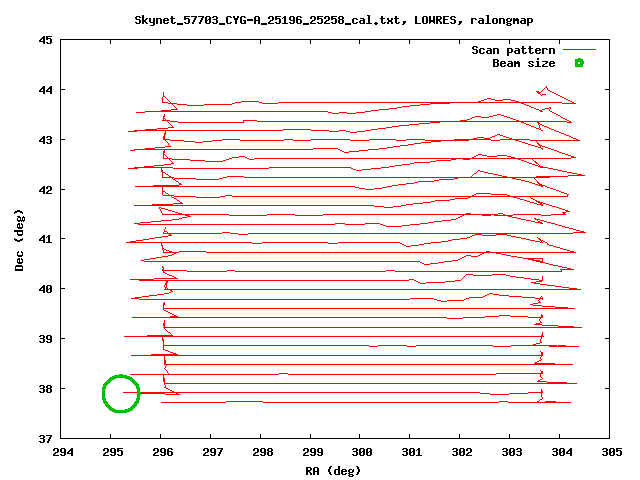Click the x-axis tick label 299
This screenshot has width=640, height=480.
point(313,452)
